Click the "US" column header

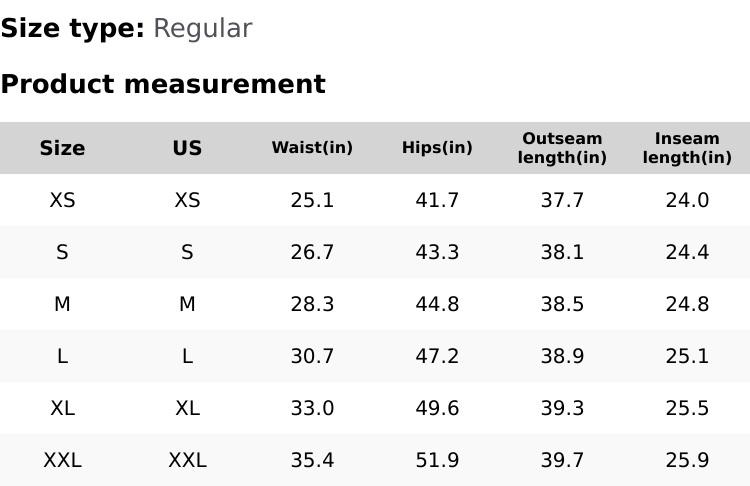pyautogui.click(x=187, y=148)
